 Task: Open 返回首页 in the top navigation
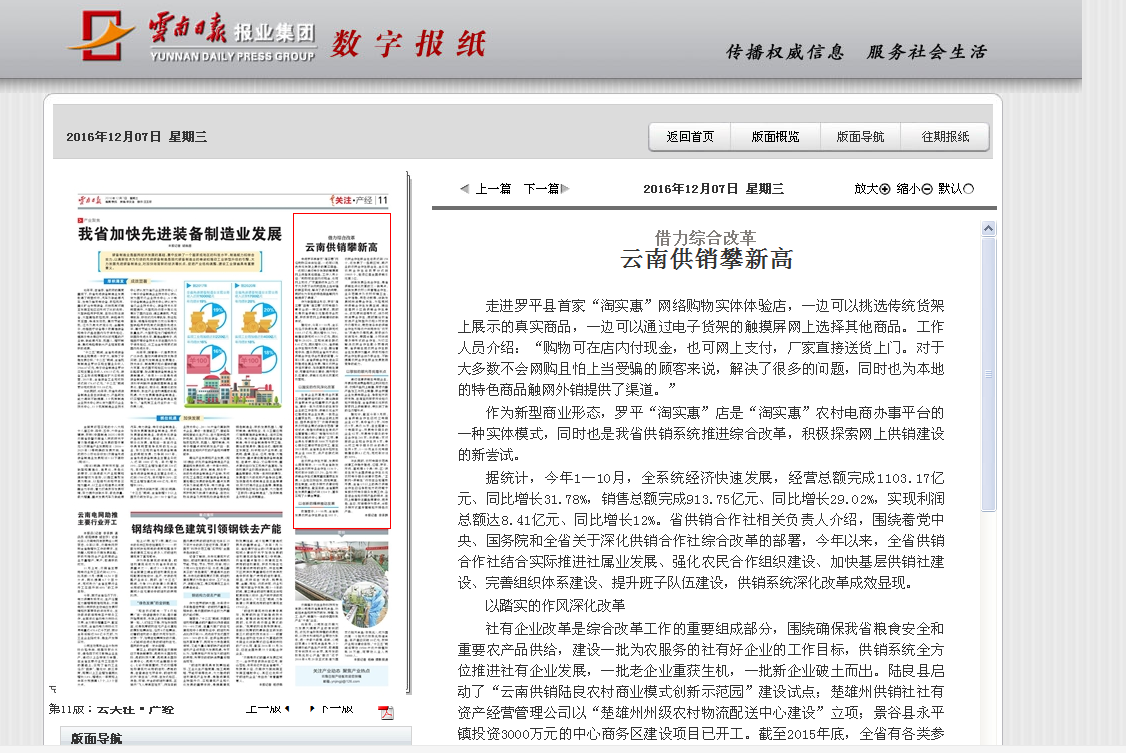click(690, 137)
